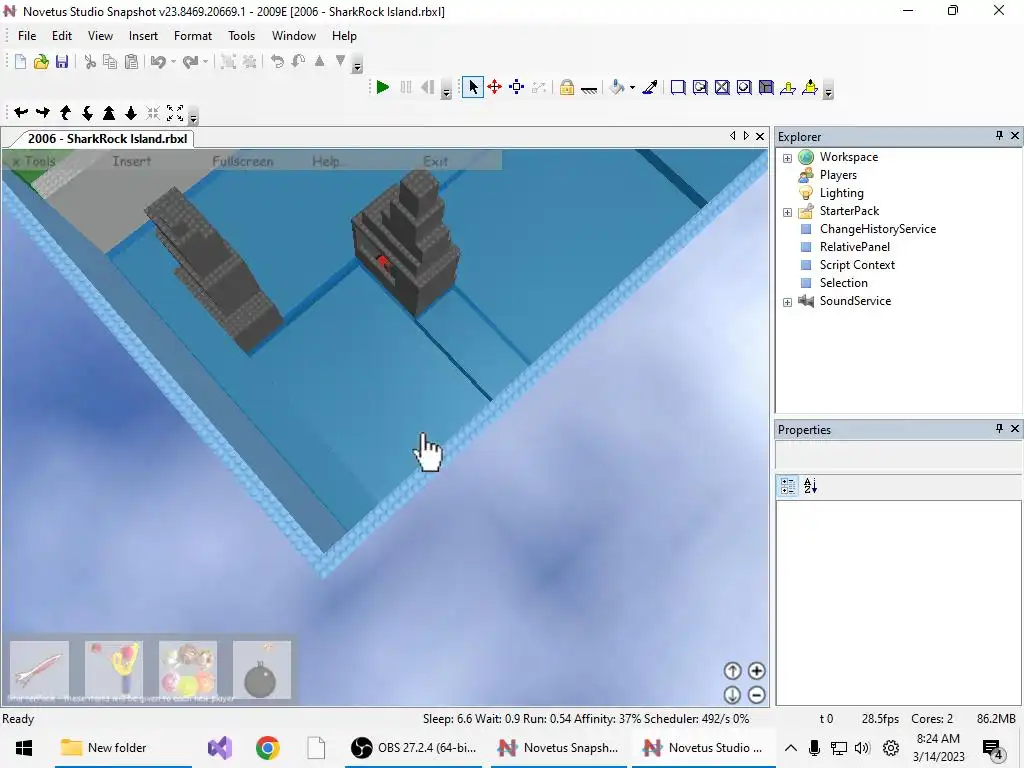
Task: Select the Weld surface tool
Action: tap(722, 87)
